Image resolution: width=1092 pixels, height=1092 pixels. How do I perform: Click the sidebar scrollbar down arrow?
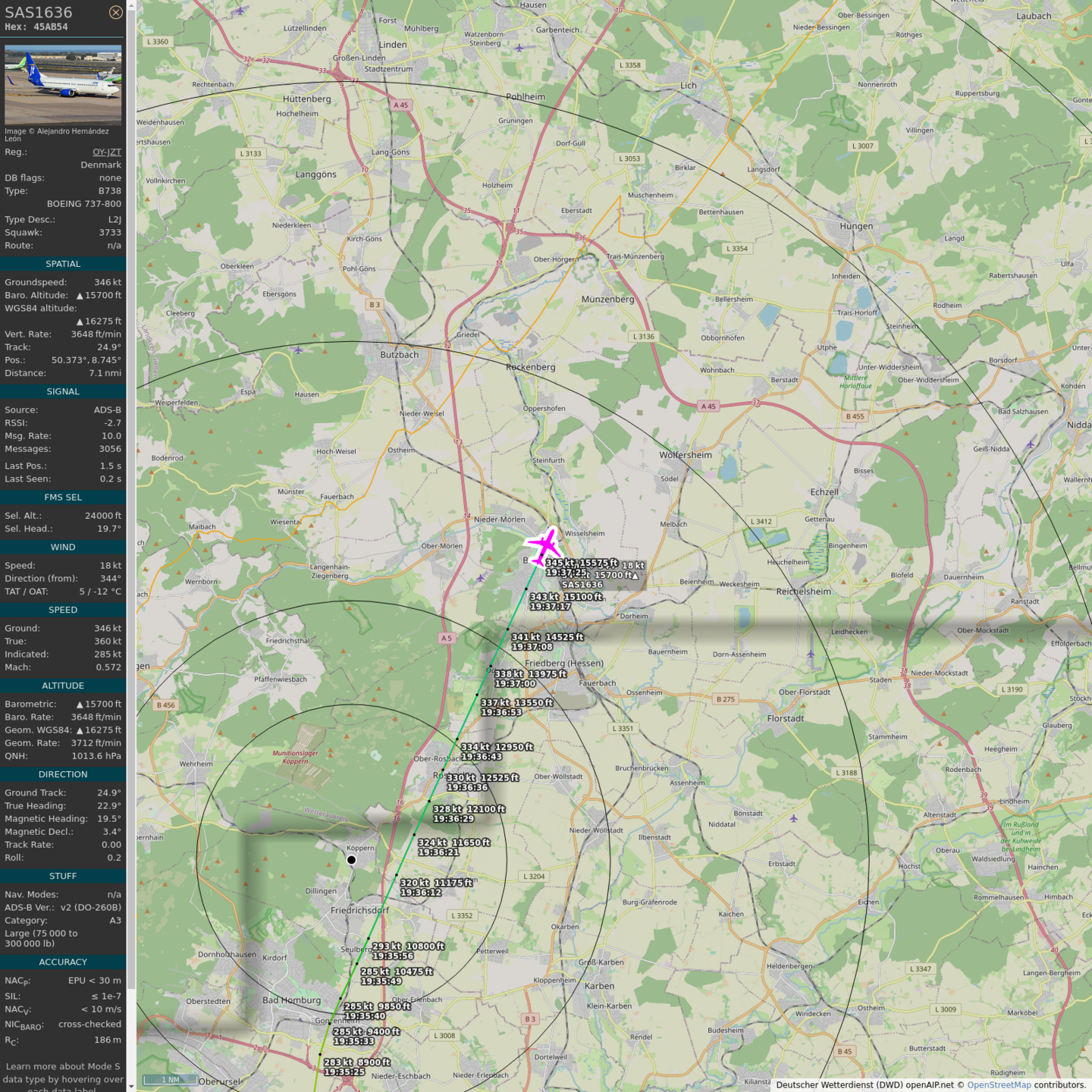131,1086
